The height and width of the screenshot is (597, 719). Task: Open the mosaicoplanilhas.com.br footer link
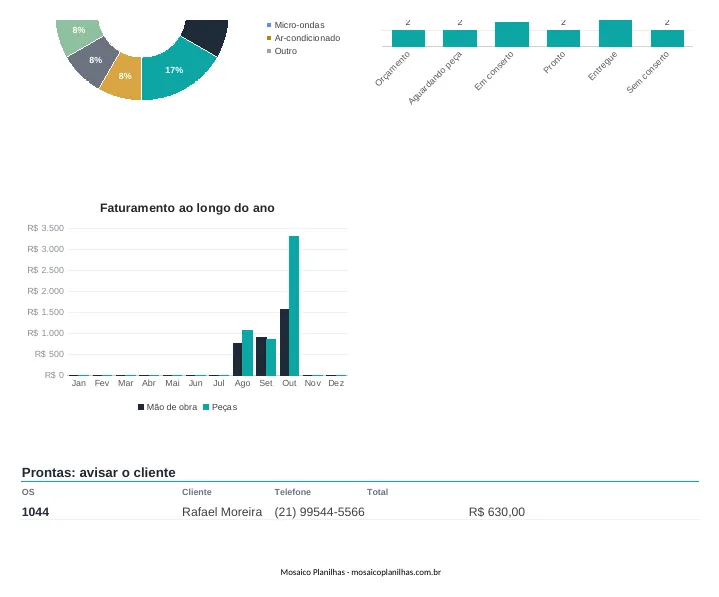pyautogui.click(x=396, y=572)
